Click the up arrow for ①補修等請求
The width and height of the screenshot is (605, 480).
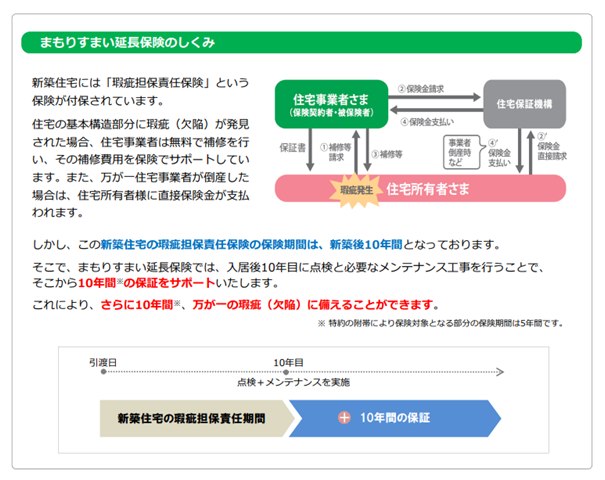pyautogui.click(x=356, y=152)
